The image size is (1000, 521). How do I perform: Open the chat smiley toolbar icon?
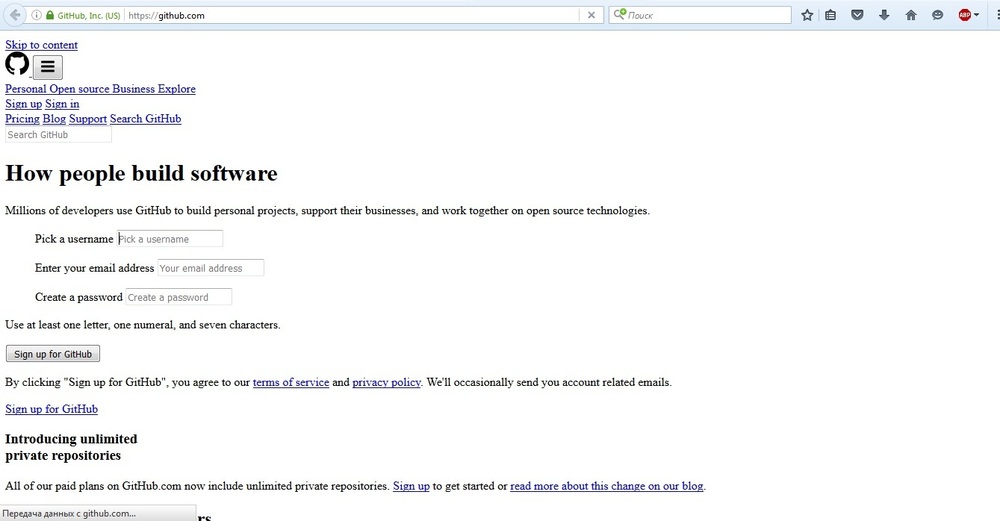[938, 15]
